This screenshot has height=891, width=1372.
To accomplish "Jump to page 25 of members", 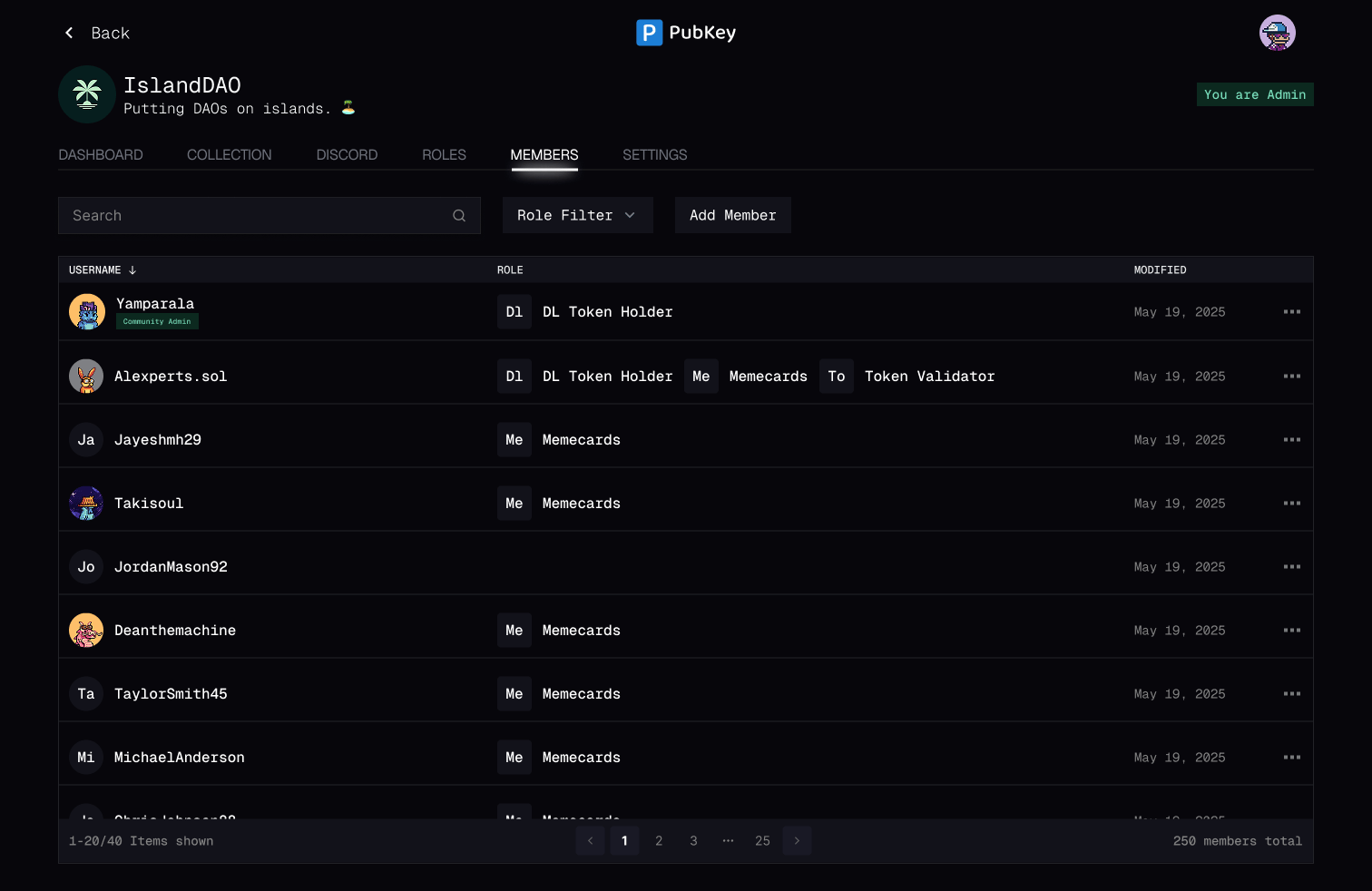I will tap(762, 841).
